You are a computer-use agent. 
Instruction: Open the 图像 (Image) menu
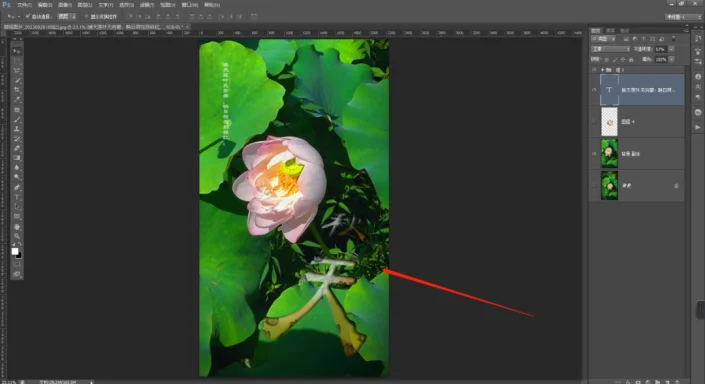click(65, 5)
